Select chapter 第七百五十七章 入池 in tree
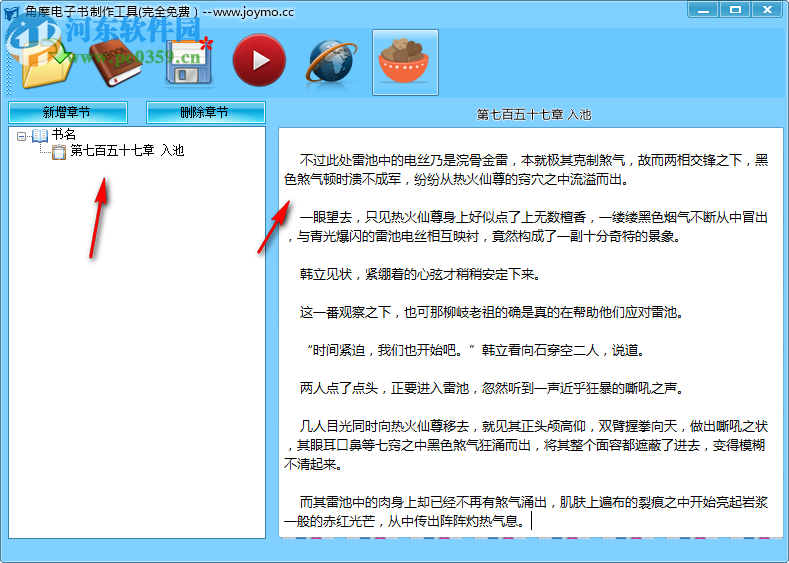The image size is (789, 563). point(127,150)
